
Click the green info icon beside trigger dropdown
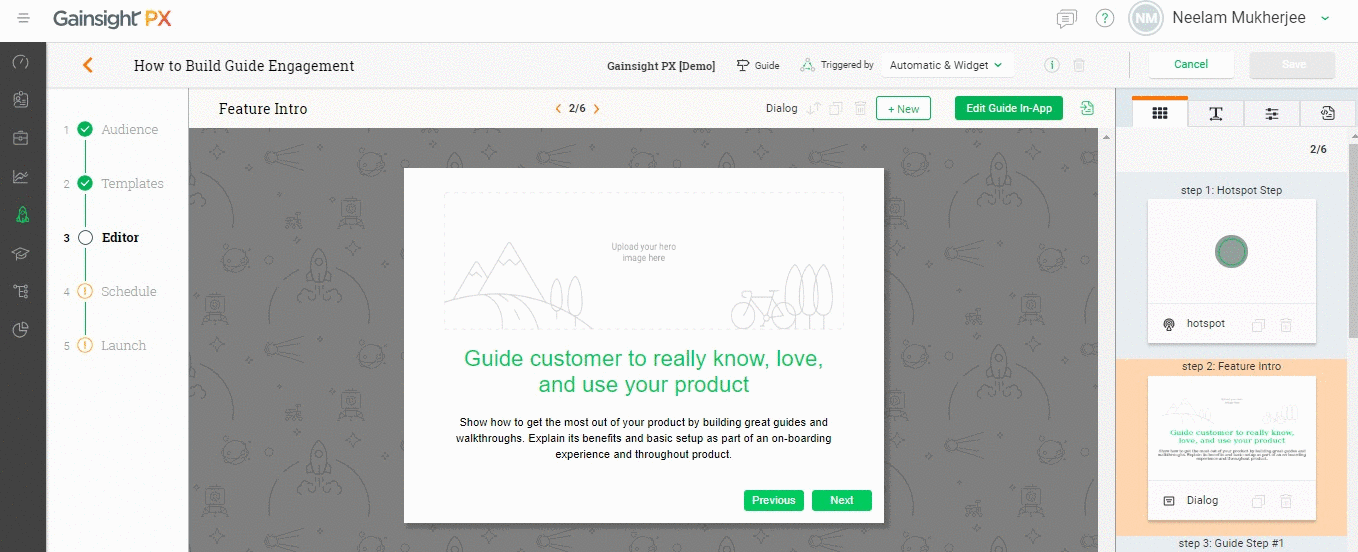[1052, 65]
